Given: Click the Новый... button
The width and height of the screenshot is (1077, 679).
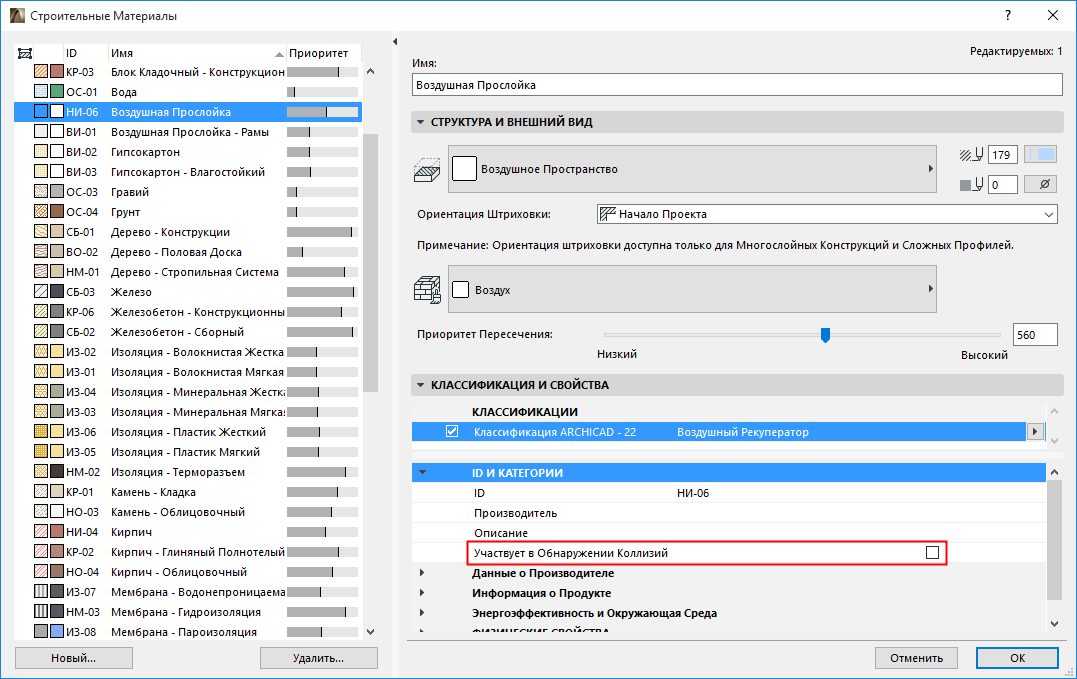Looking at the screenshot, I should coord(73,658).
